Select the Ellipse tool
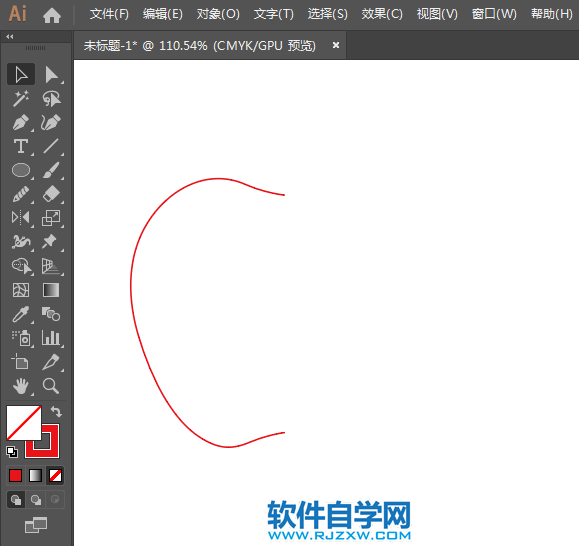 [21, 170]
